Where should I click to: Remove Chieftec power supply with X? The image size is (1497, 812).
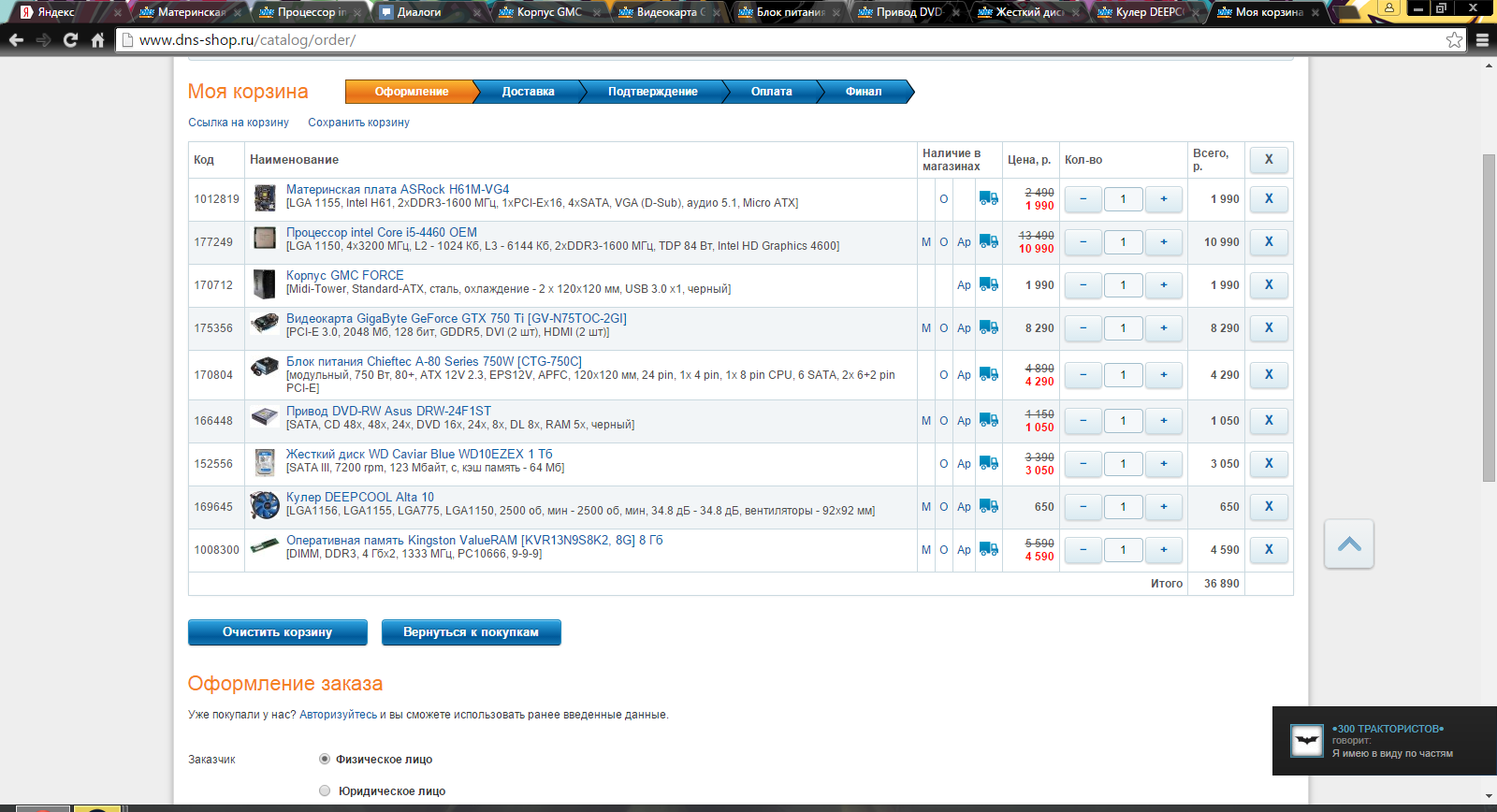tap(1269, 374)
